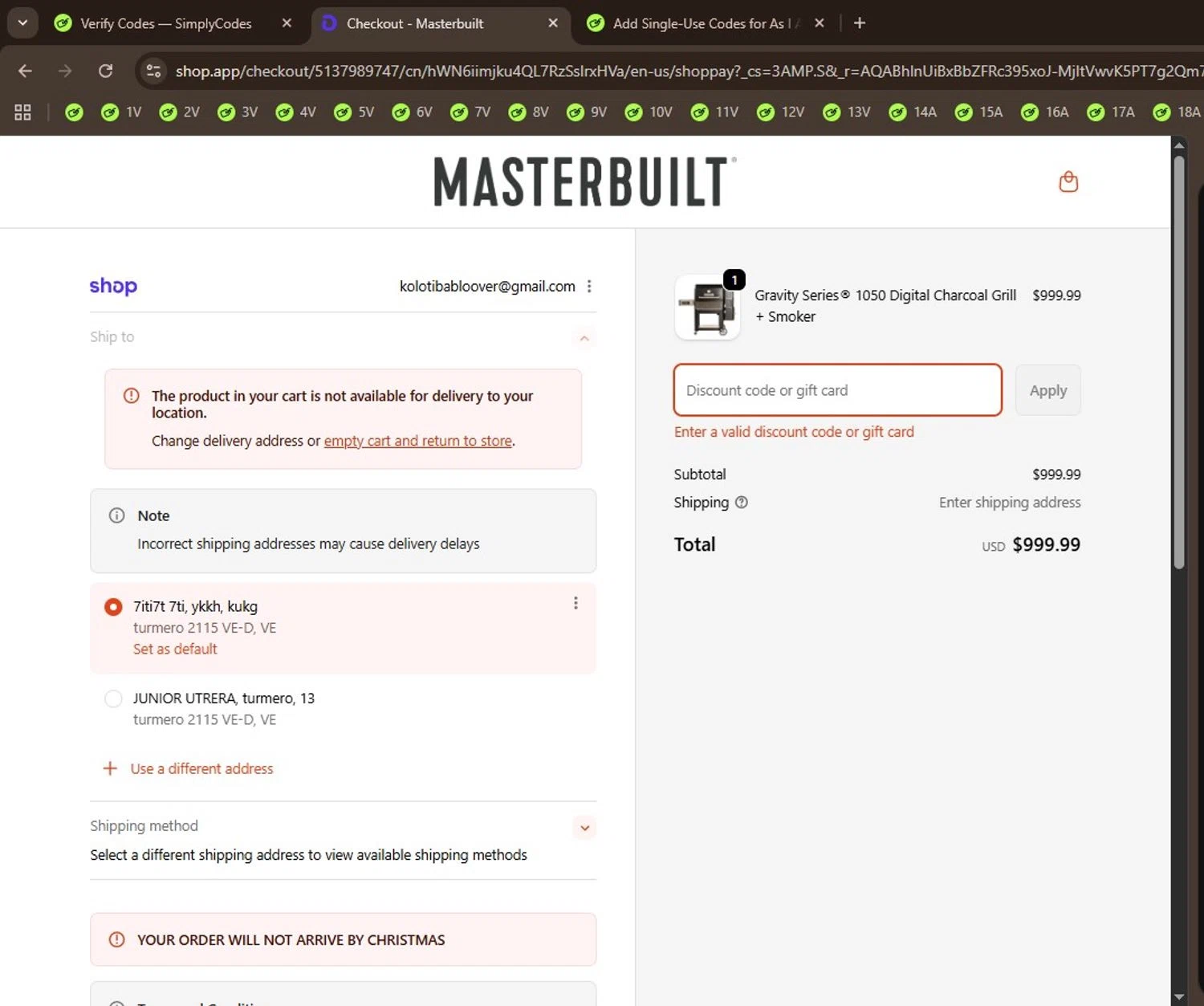The image size is (1204, 1006).
Task: Open the 2V bookmark
Action: point(179,112)
